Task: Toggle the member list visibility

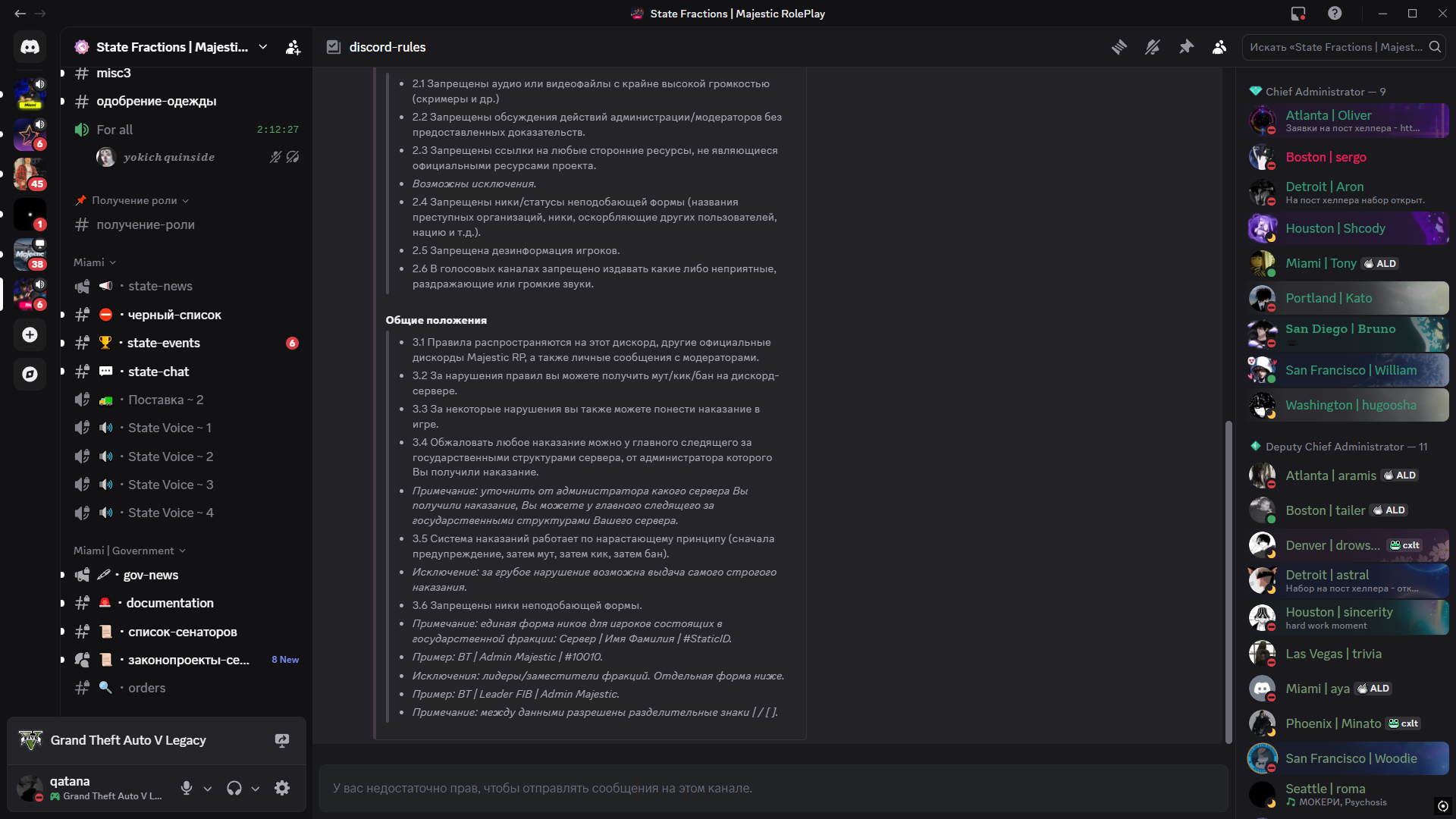Action: [x=1219, y=47]
